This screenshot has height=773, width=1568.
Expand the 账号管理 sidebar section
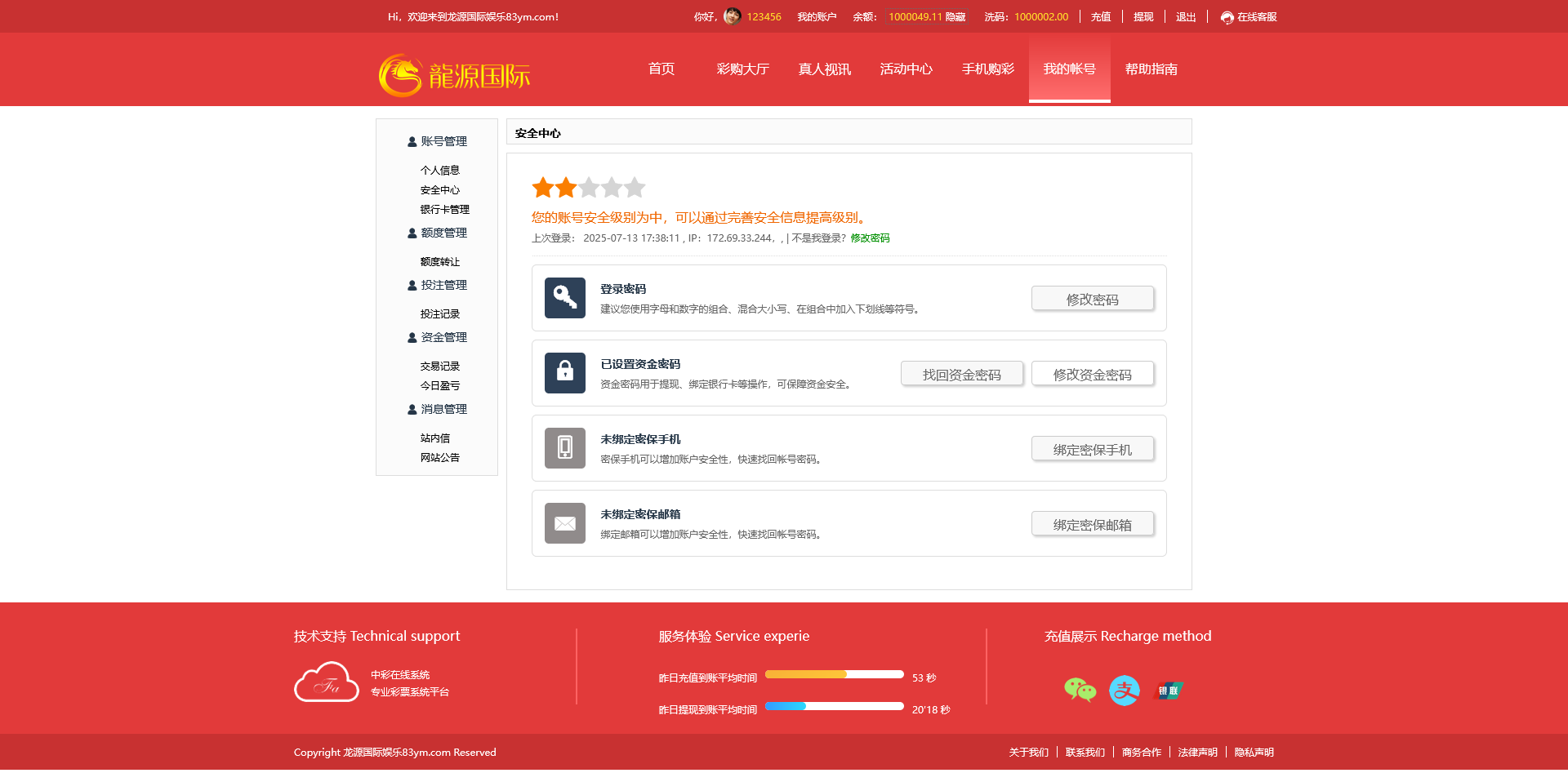pos(438,141)
